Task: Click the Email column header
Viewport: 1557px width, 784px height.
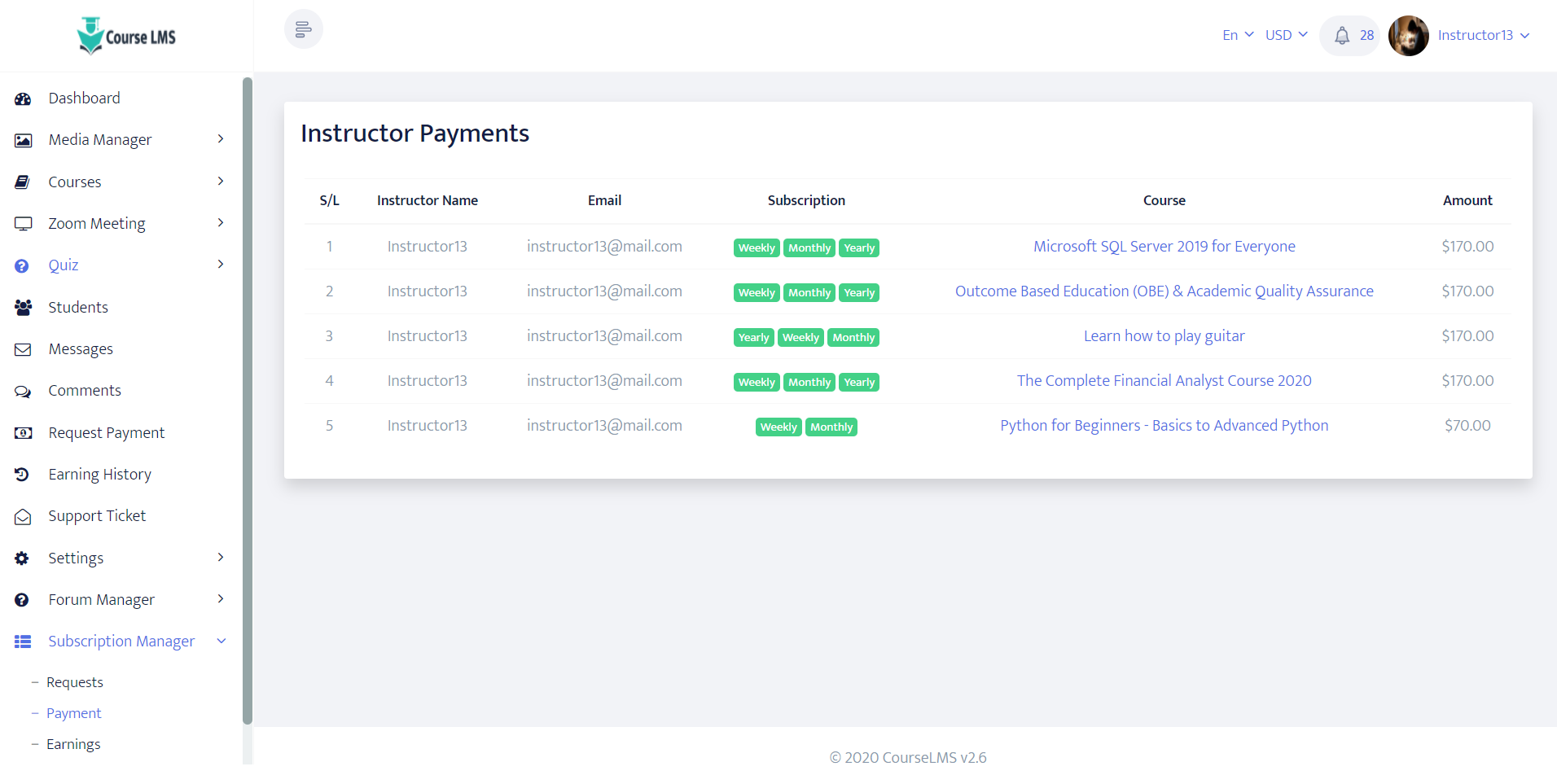Action: click(604, 200)
